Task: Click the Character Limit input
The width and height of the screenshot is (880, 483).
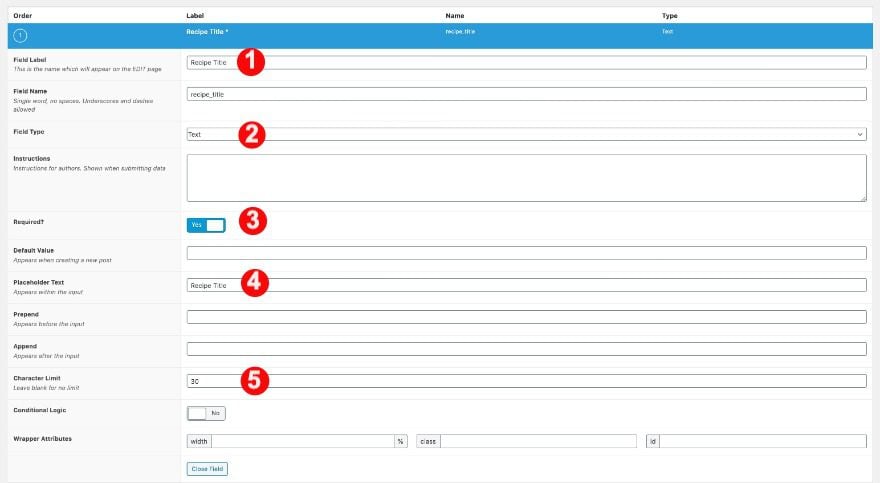Action: (526, 381)
